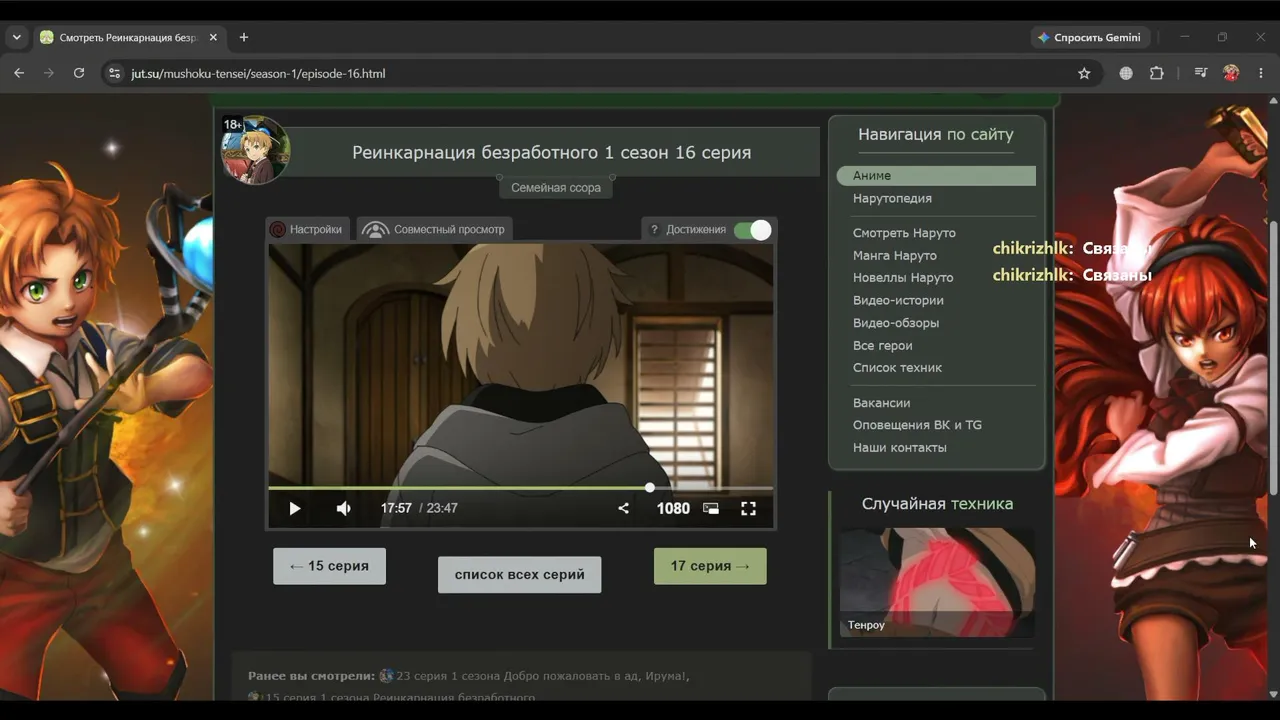The image size is (1280, 720).
Task: Click the anime cover thumbnail marked 18+
Action: [x=256, y=150]
